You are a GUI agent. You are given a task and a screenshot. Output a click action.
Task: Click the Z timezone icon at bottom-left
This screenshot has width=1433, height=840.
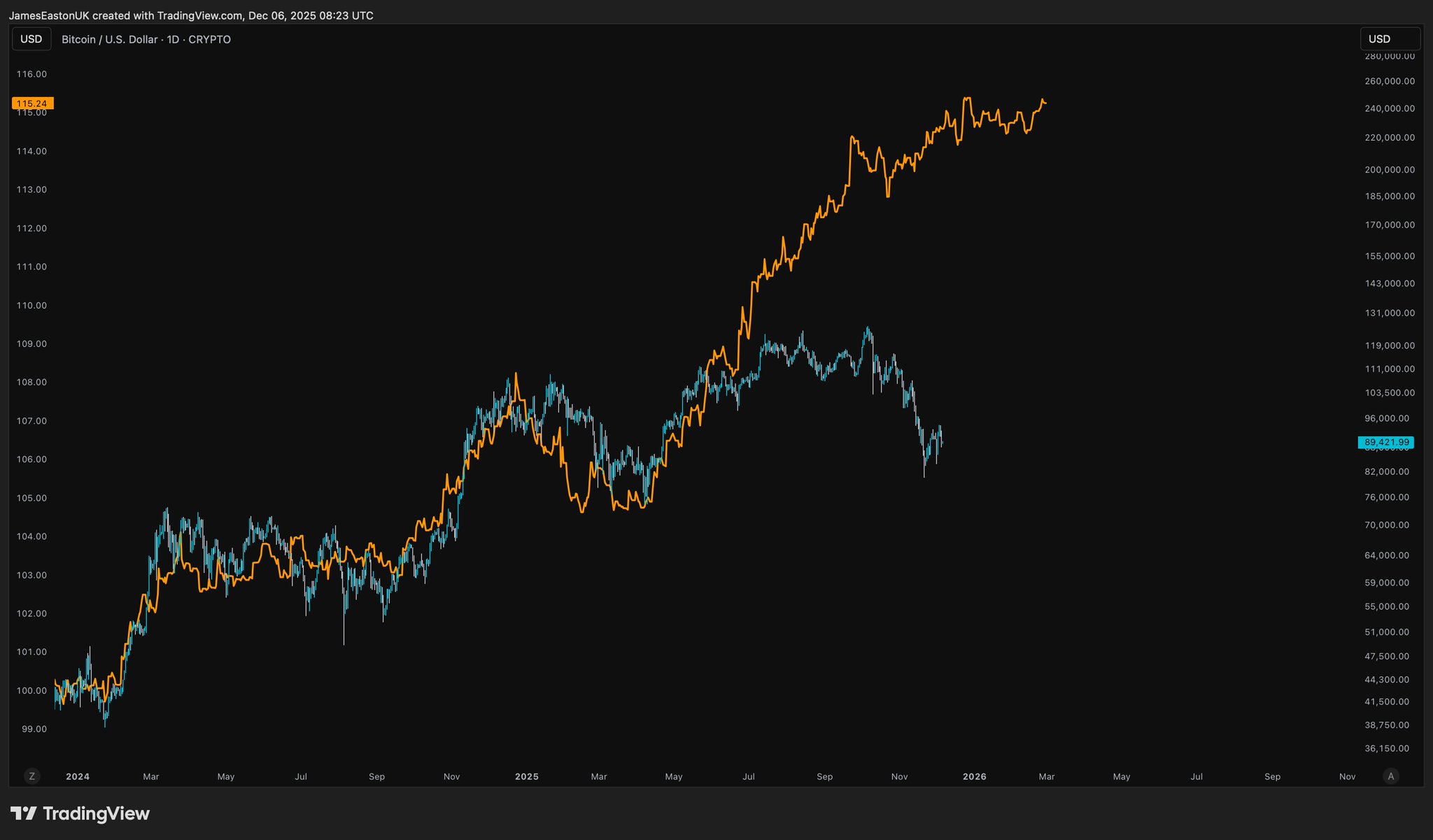(31, 776)
